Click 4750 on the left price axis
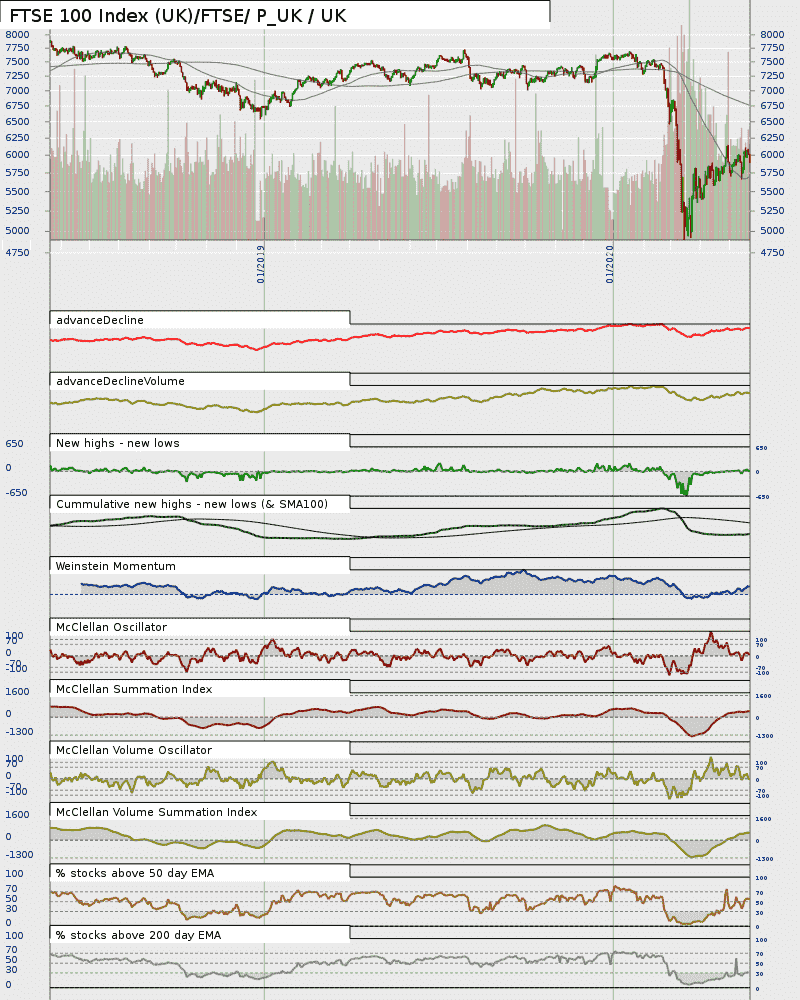The width and height of the screenshot is (800, 1000). click(17, 253)
